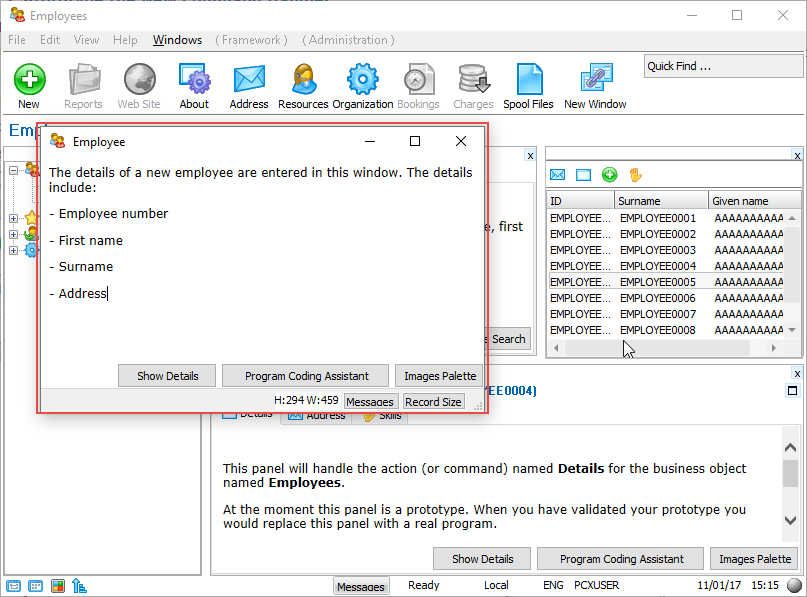The width and height of the screenshot is (807, 597).
Task: Click the Charges database icon
Action: tap(473, 80)
